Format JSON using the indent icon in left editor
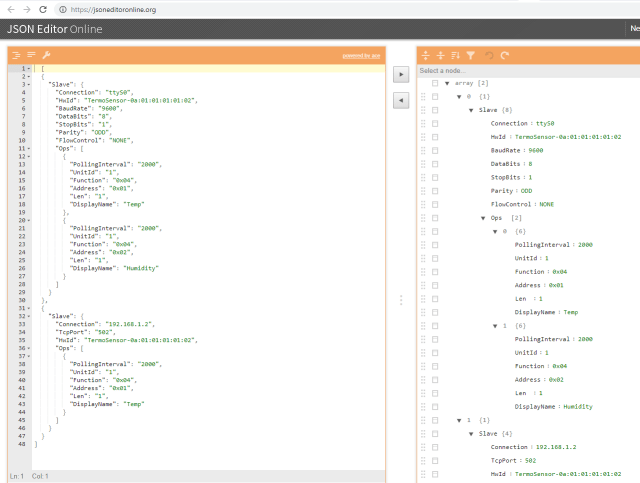The image size is (640, 483). click(x=16, y=55)
